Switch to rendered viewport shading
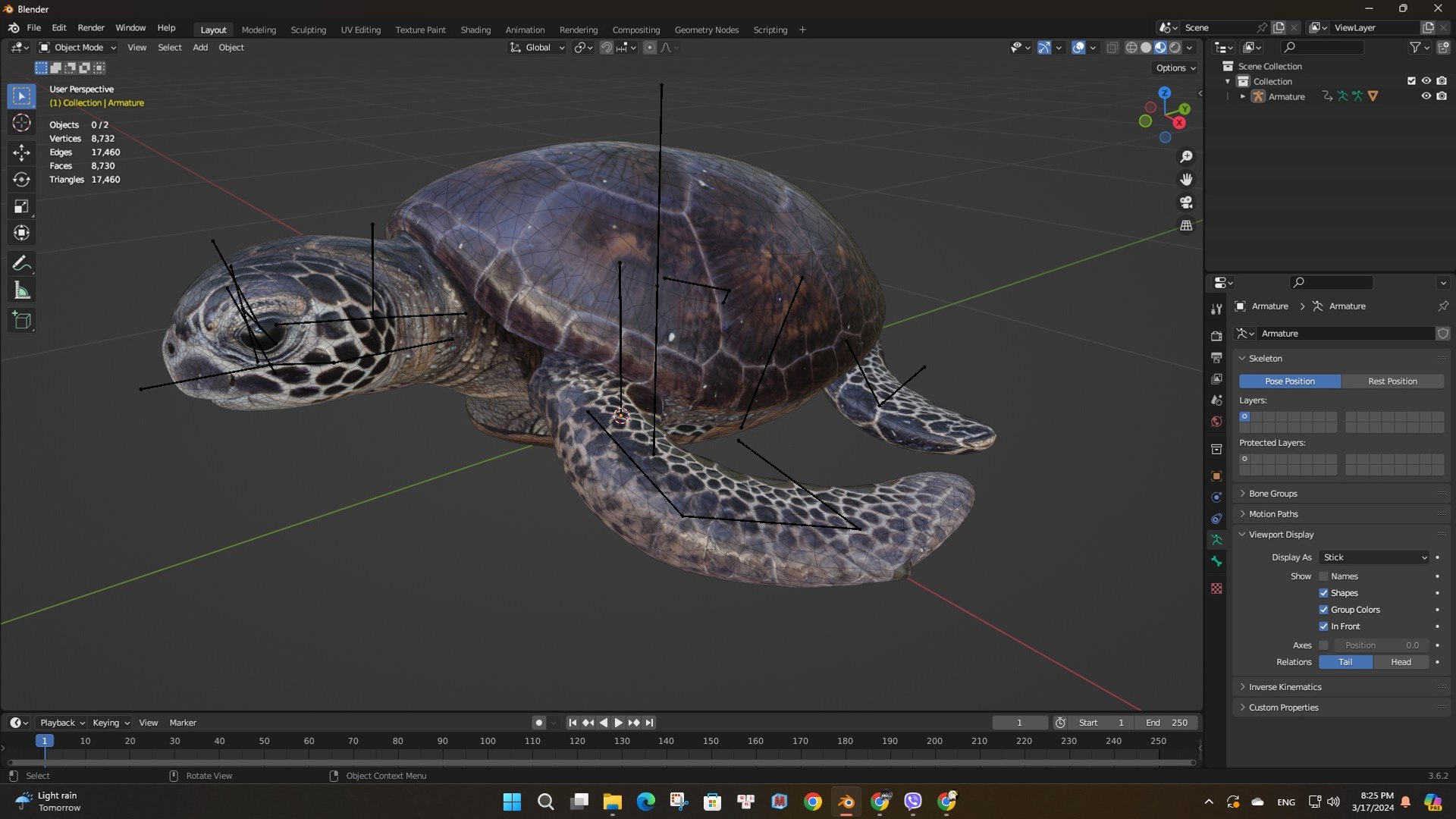 point(1175,47)
